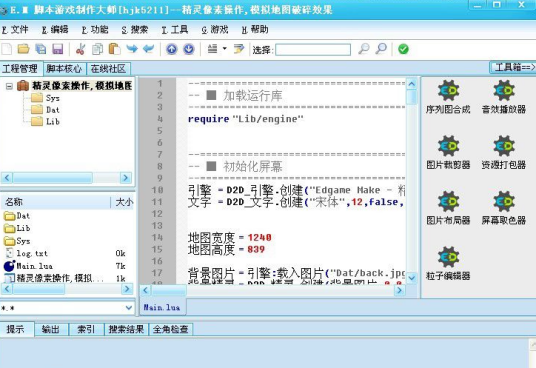Click the 选择 input field

(x=313, y=50)
